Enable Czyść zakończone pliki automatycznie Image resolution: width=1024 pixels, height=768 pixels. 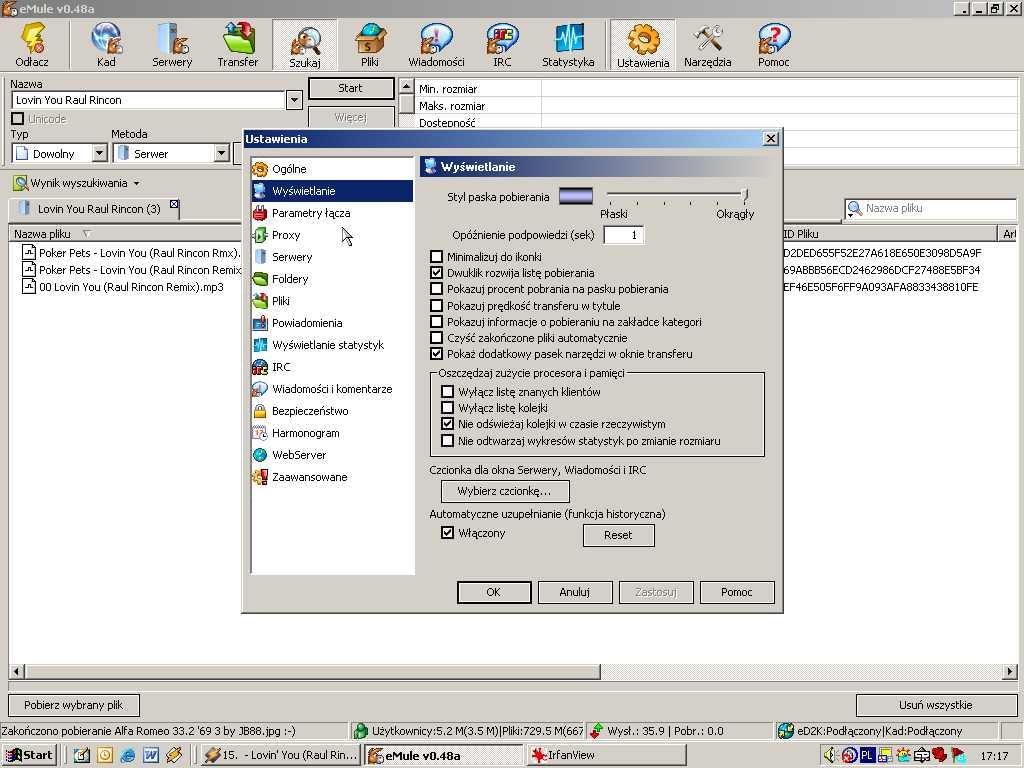pyautogui.click(x=436, y=338)
